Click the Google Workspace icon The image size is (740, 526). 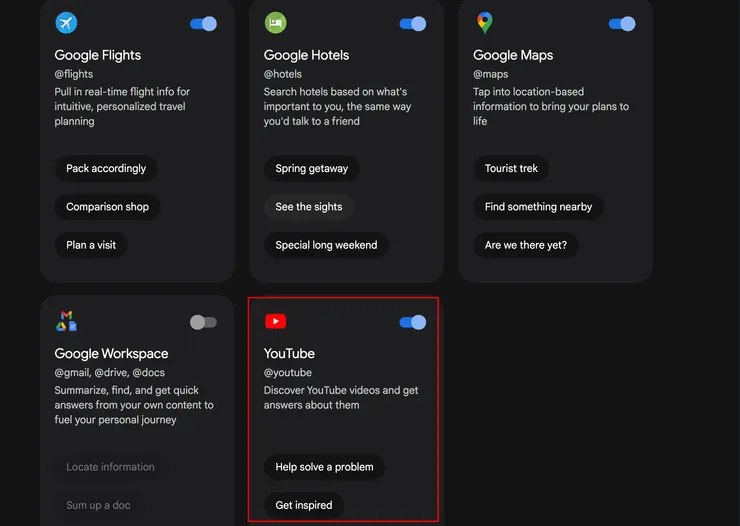point(66,321)
